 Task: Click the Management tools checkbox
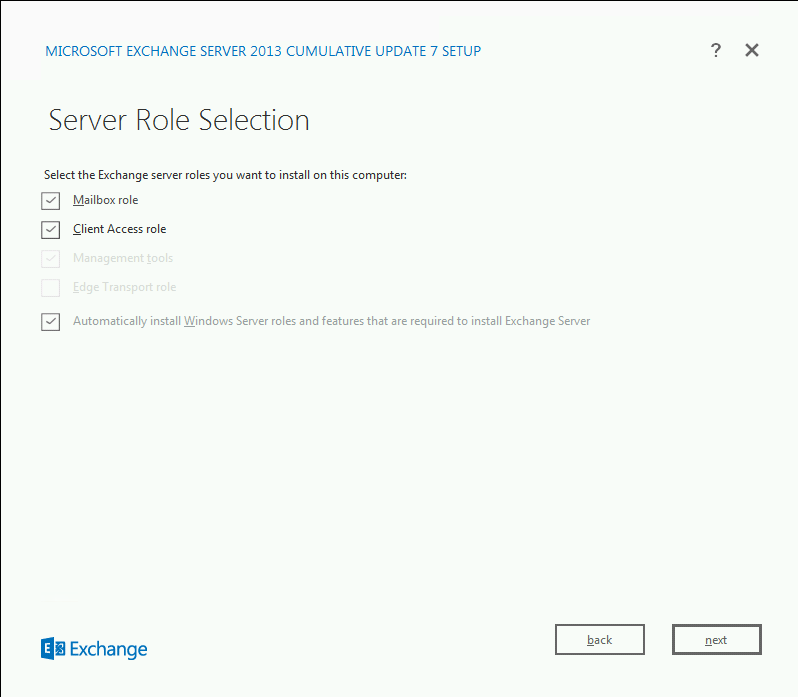coord(50,258)
